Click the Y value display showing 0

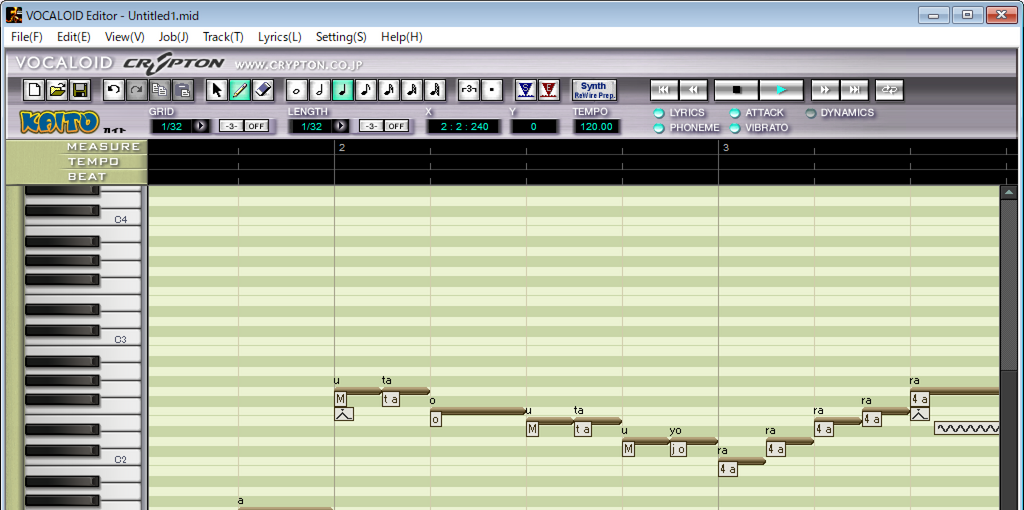[x=534, y=127]
